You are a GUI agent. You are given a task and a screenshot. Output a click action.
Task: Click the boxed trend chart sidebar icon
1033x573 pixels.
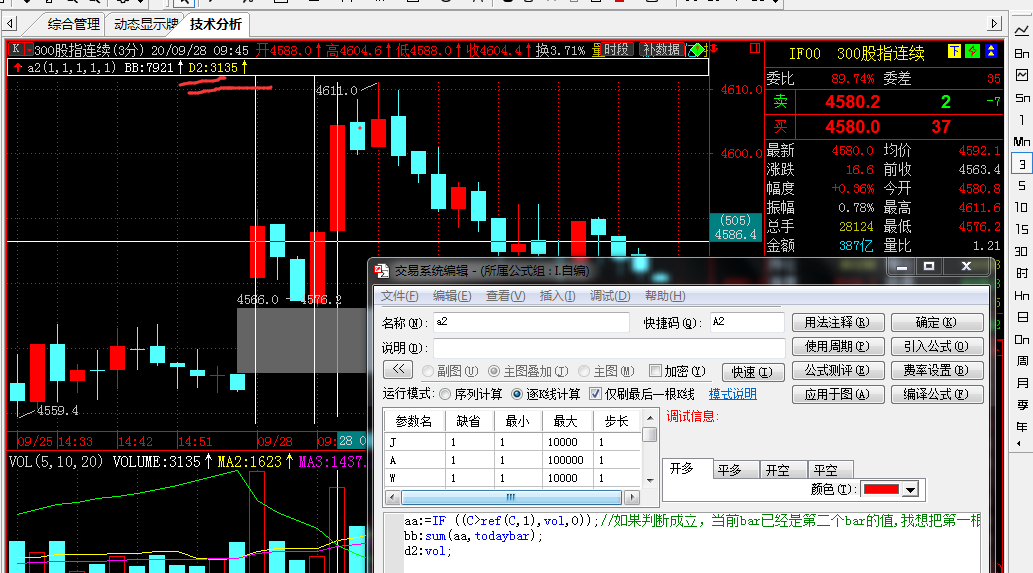point(1022,75)
